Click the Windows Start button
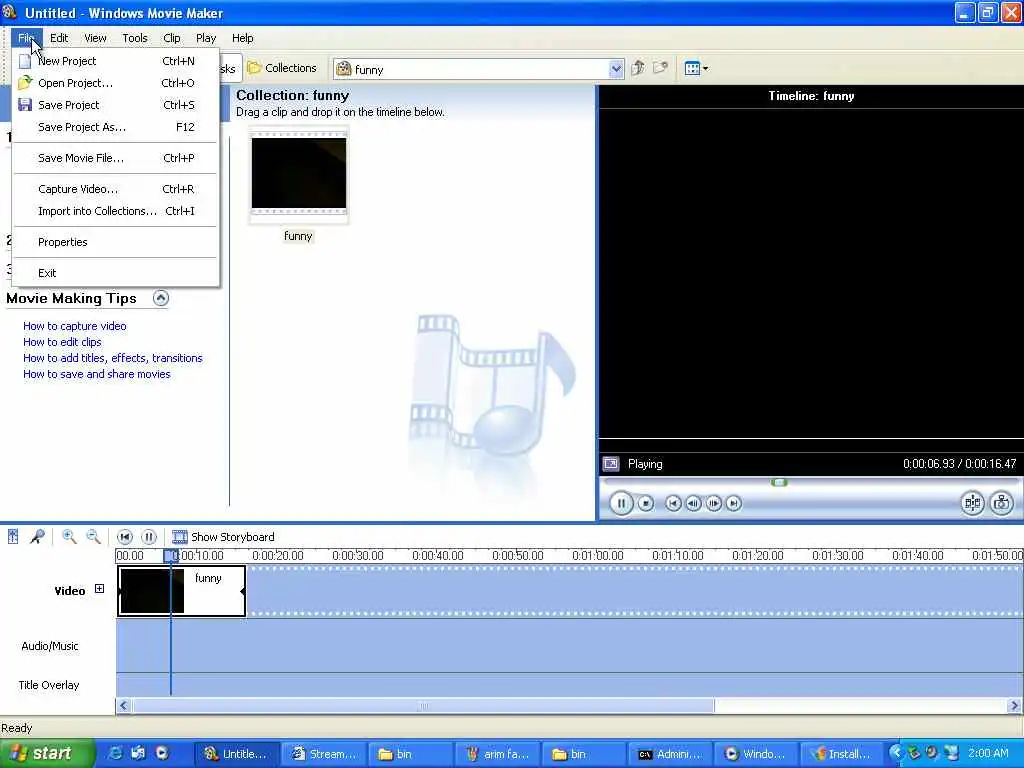The image size is (1024, 768). [46, 753]
